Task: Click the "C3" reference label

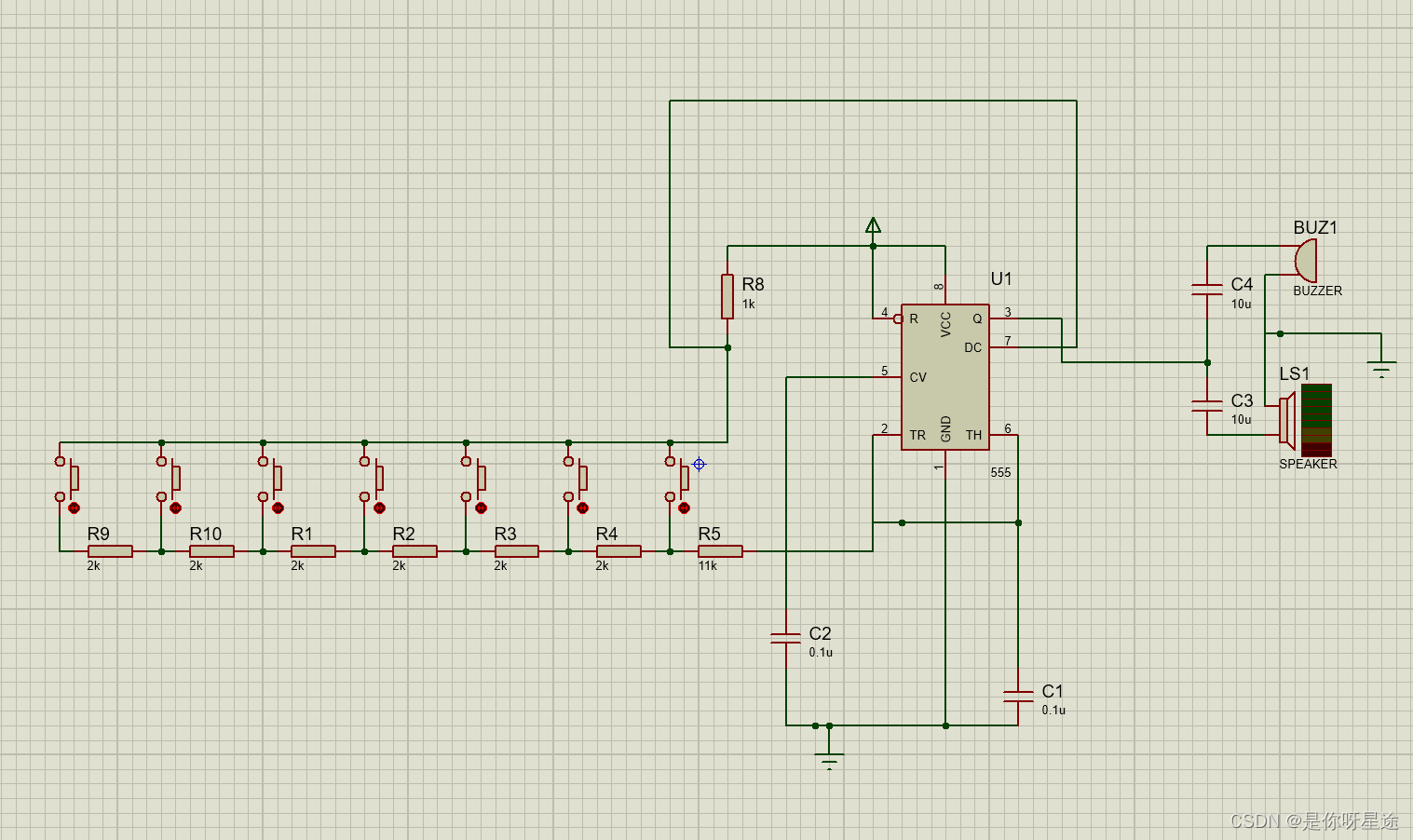Action: (1242, 400)
